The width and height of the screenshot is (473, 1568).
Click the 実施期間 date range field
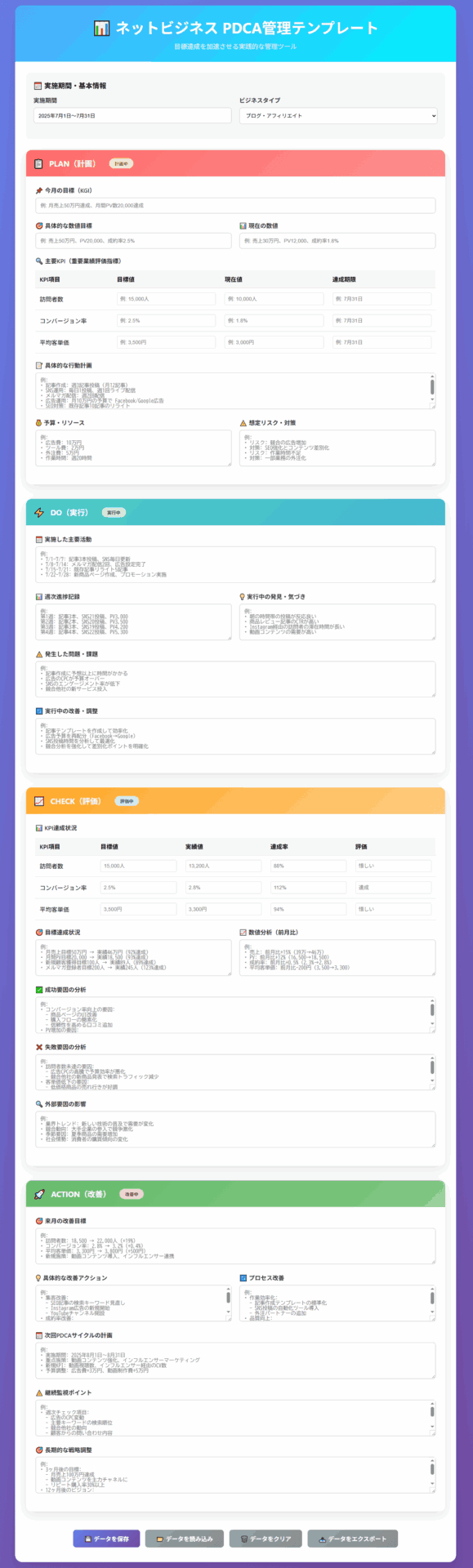(x=132, y=116)
